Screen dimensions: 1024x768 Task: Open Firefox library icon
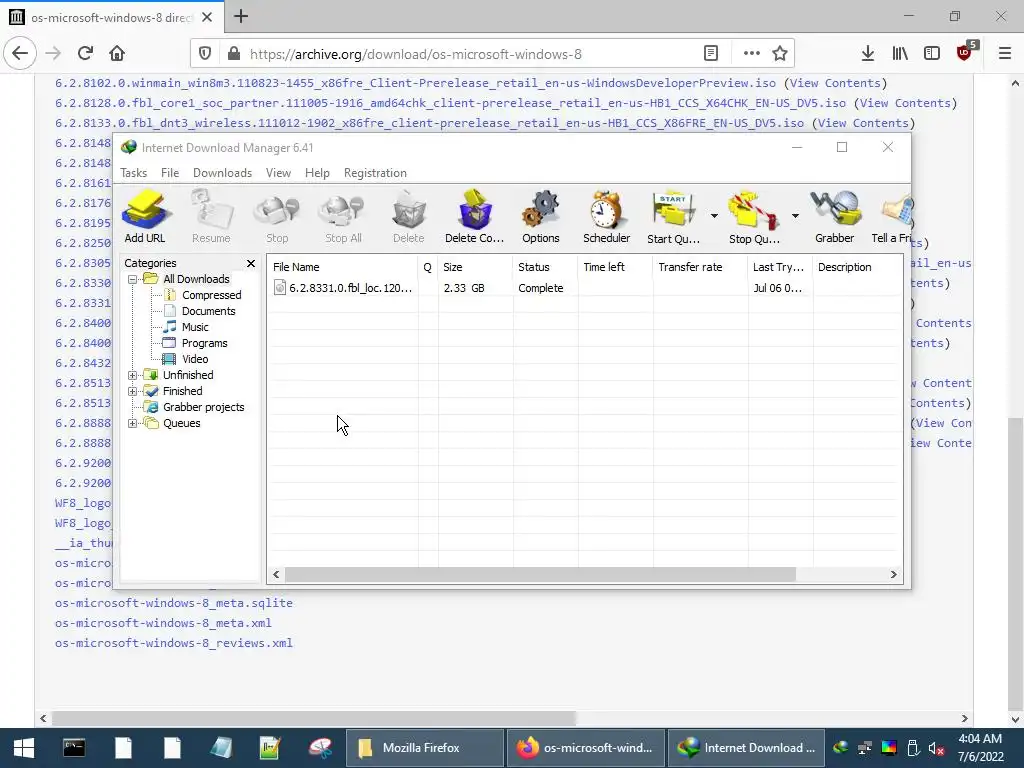[x=900, y=54]
